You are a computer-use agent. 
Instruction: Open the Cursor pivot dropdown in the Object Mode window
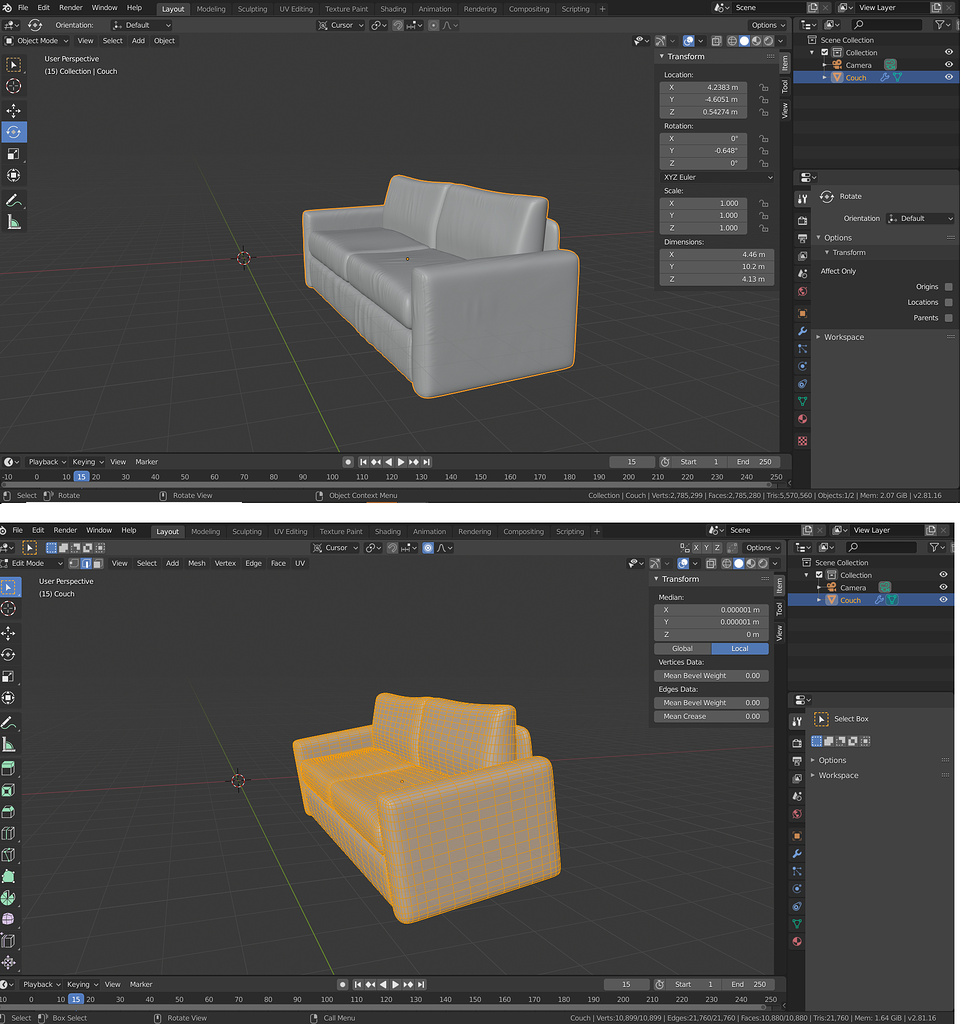(341, 25)
